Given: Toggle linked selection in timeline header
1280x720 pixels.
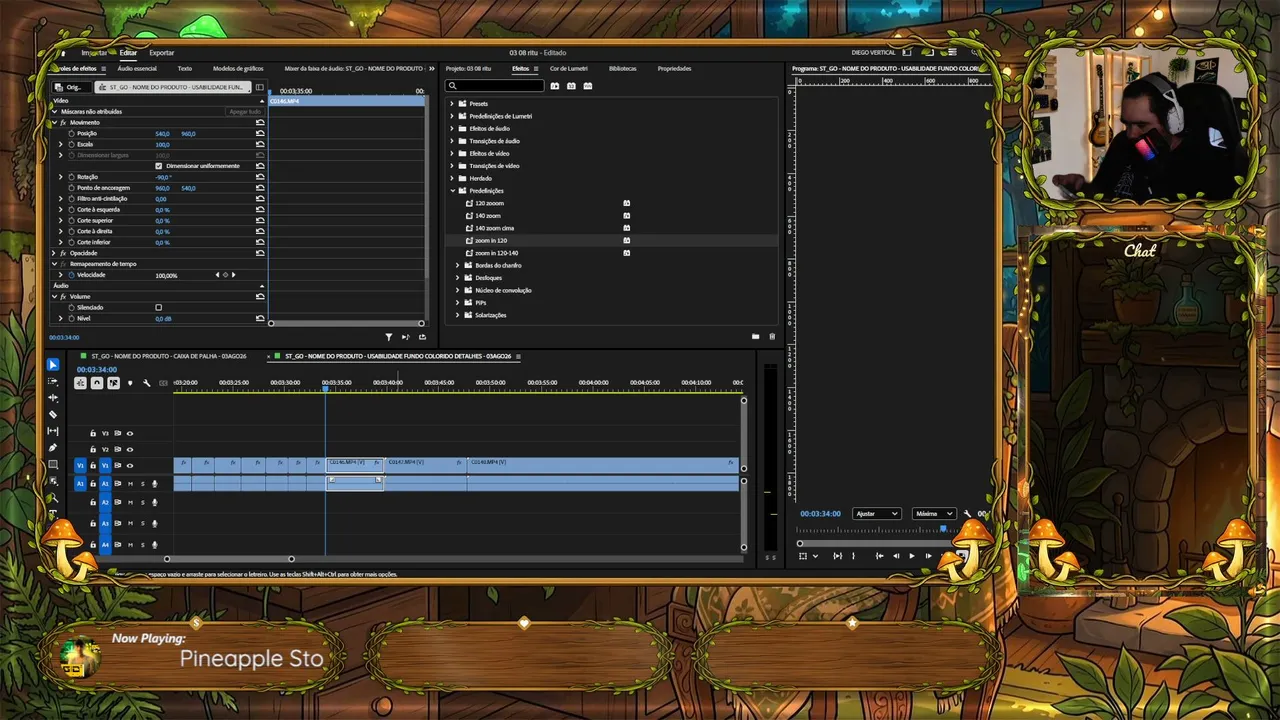Looking at the screenshot, I should pyautogui.click(x=113, y=383).
